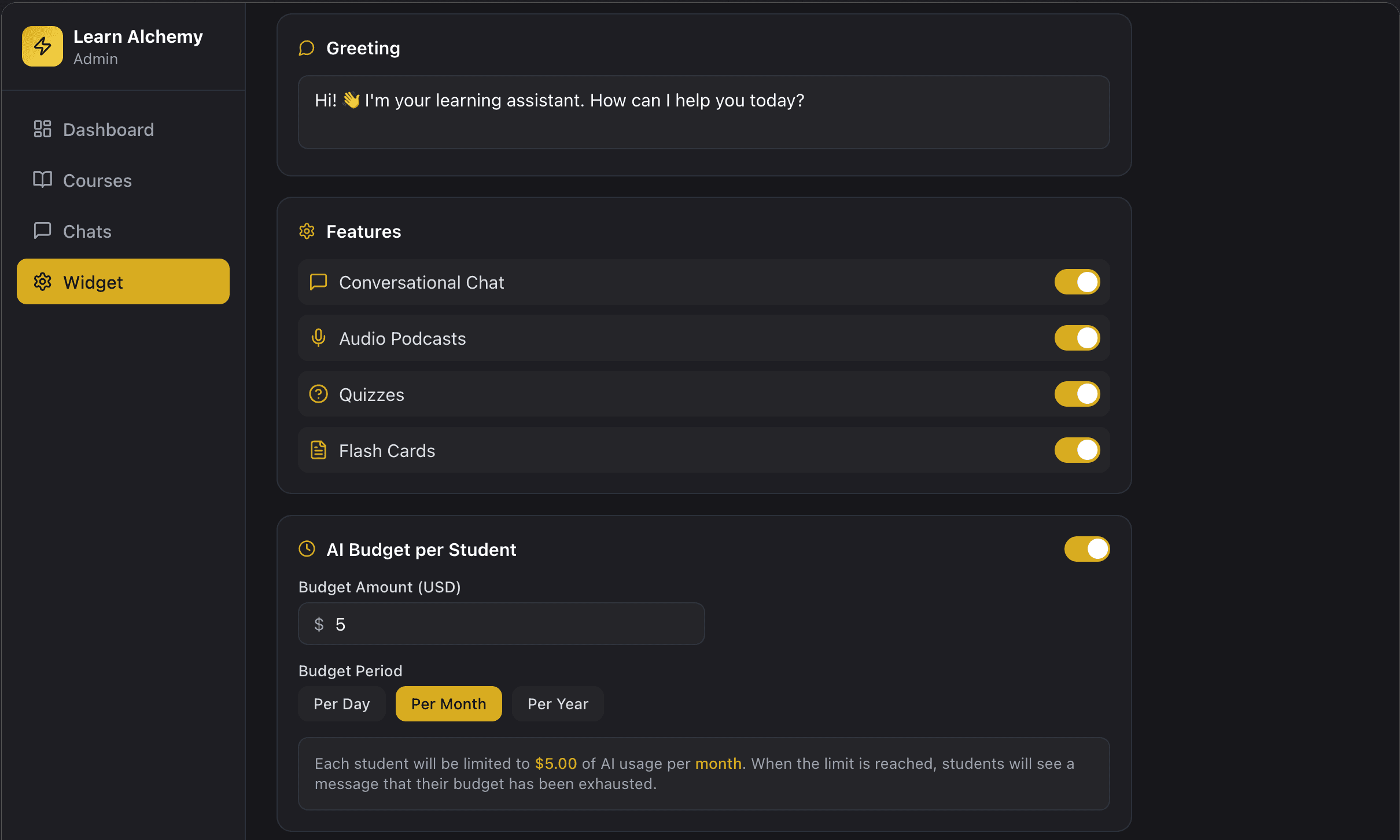Set budget period to Per Day
This screenshot has height=840, width=1400.
click(341, 704)
